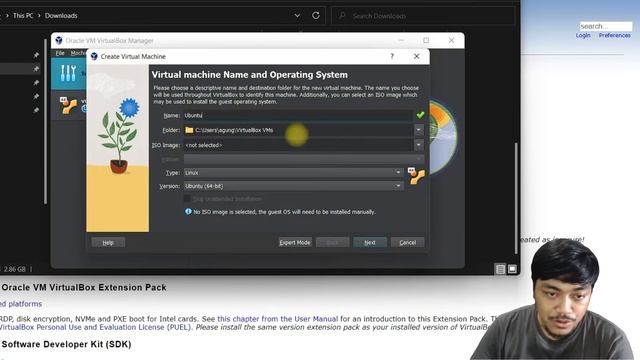Open the address bar history dropdown chevron

[x=297, y=16]
